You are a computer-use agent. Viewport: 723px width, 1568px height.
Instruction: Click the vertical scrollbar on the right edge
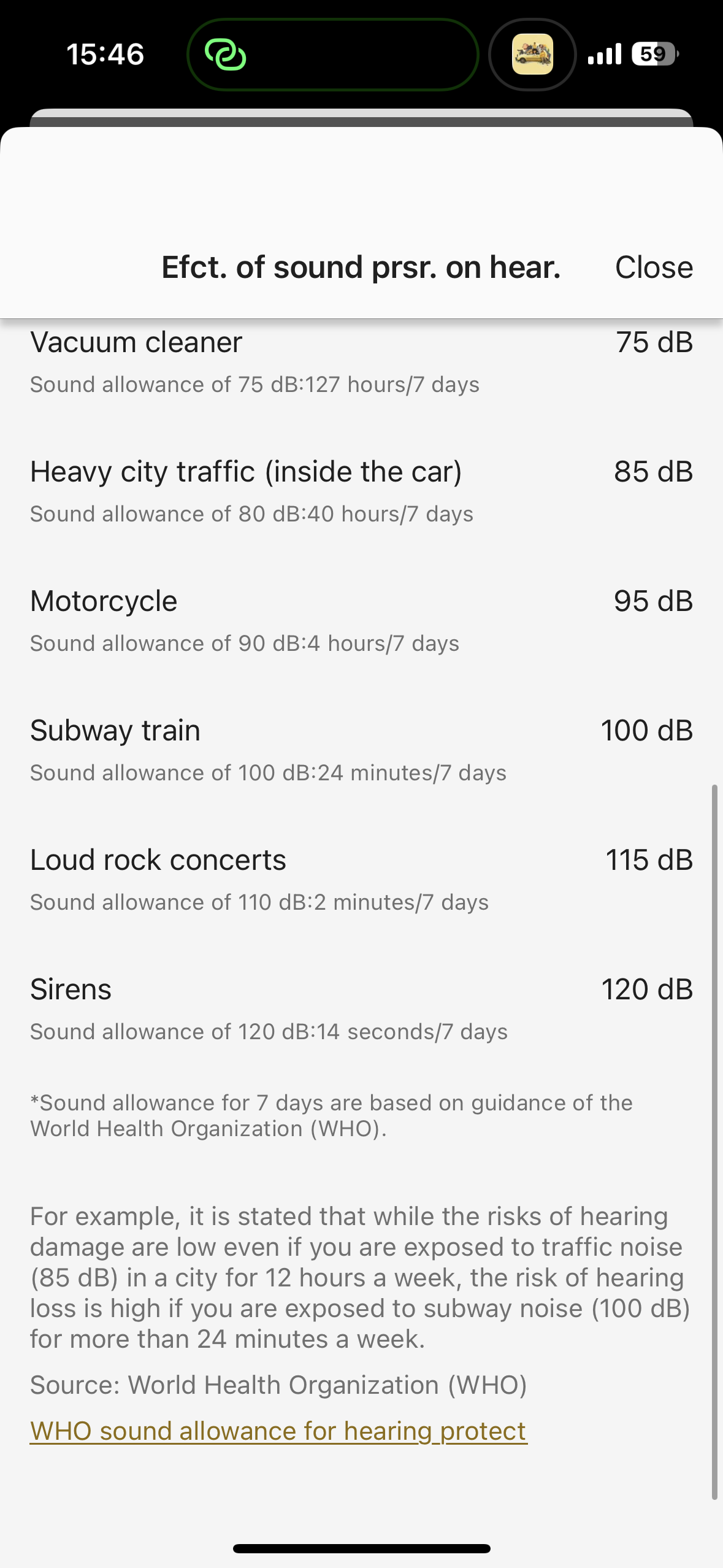click(714, 1141)
